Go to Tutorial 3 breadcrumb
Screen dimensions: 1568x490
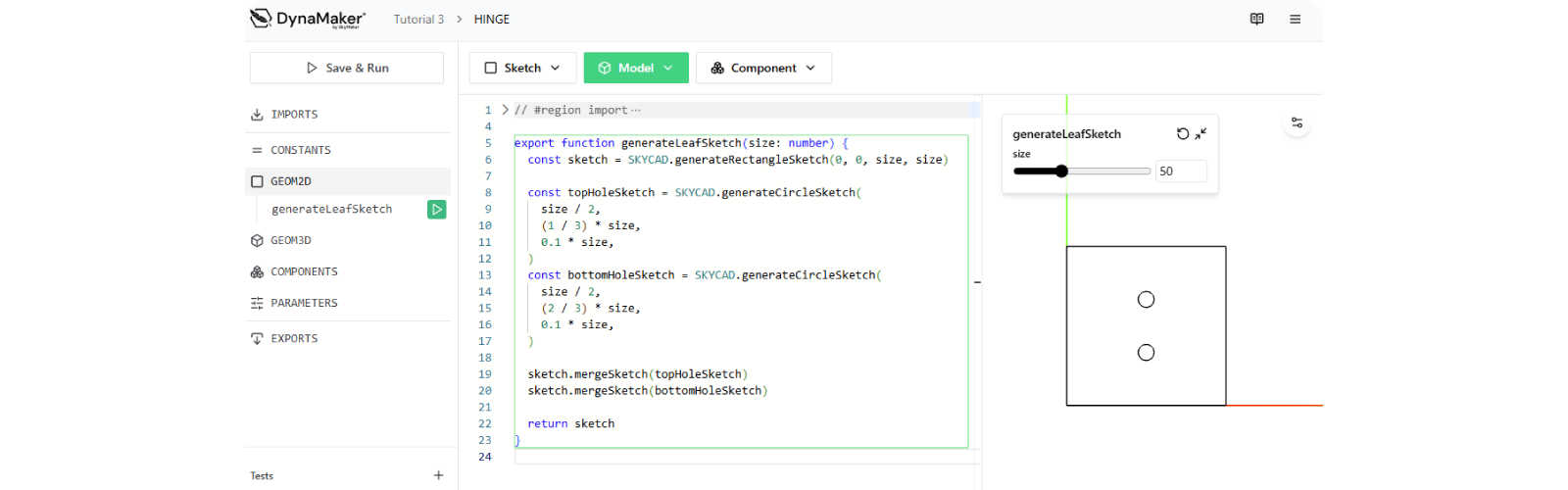418,20
